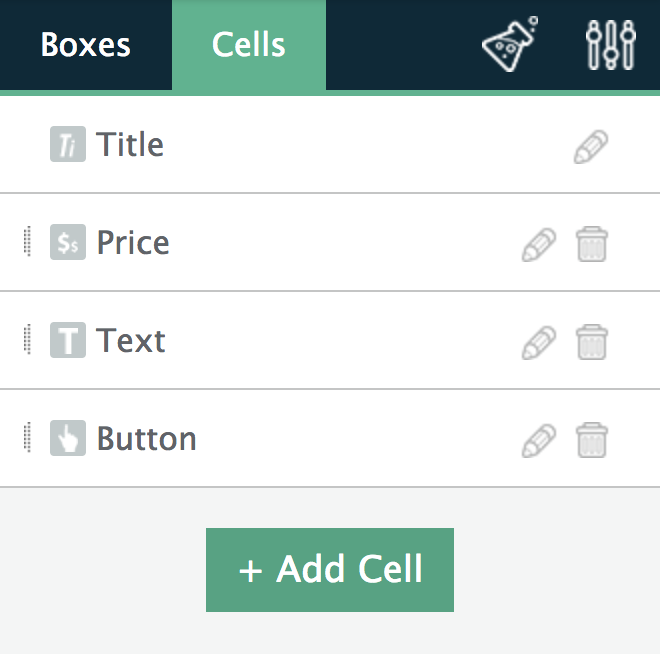Click the Button pointer-hand type icon
660x654 pixels.
68,438
